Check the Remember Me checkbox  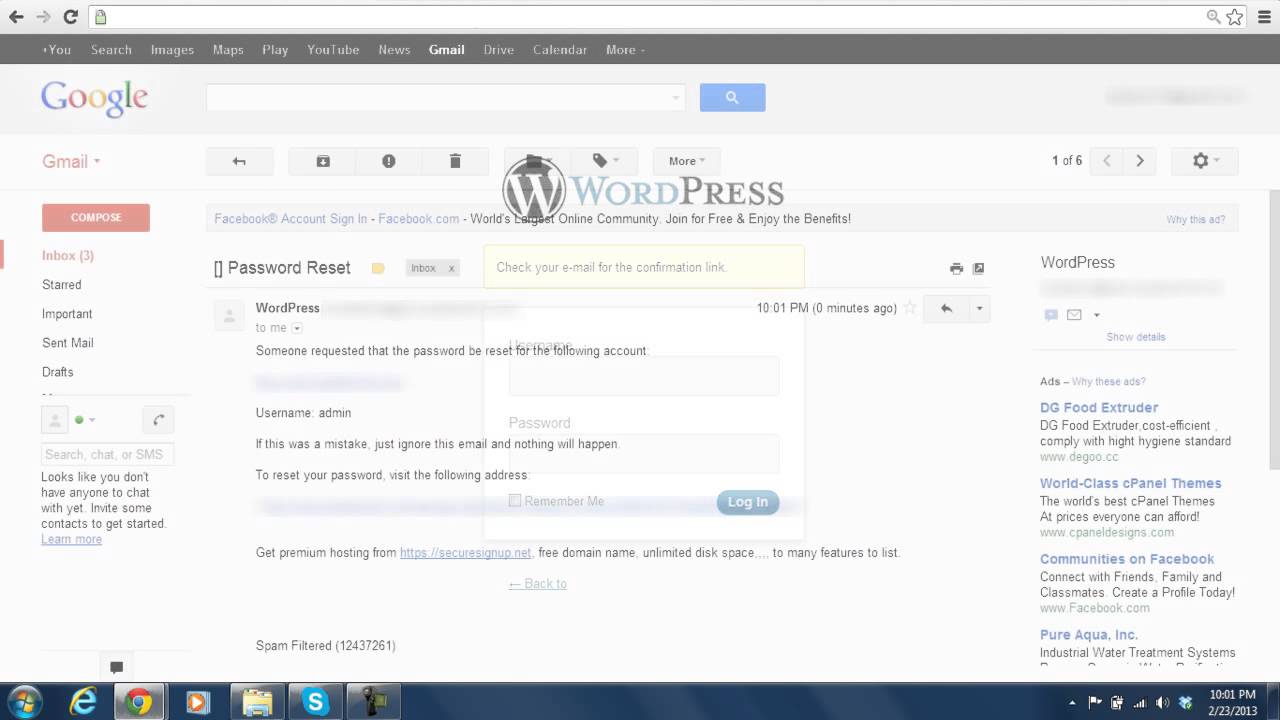515,501
